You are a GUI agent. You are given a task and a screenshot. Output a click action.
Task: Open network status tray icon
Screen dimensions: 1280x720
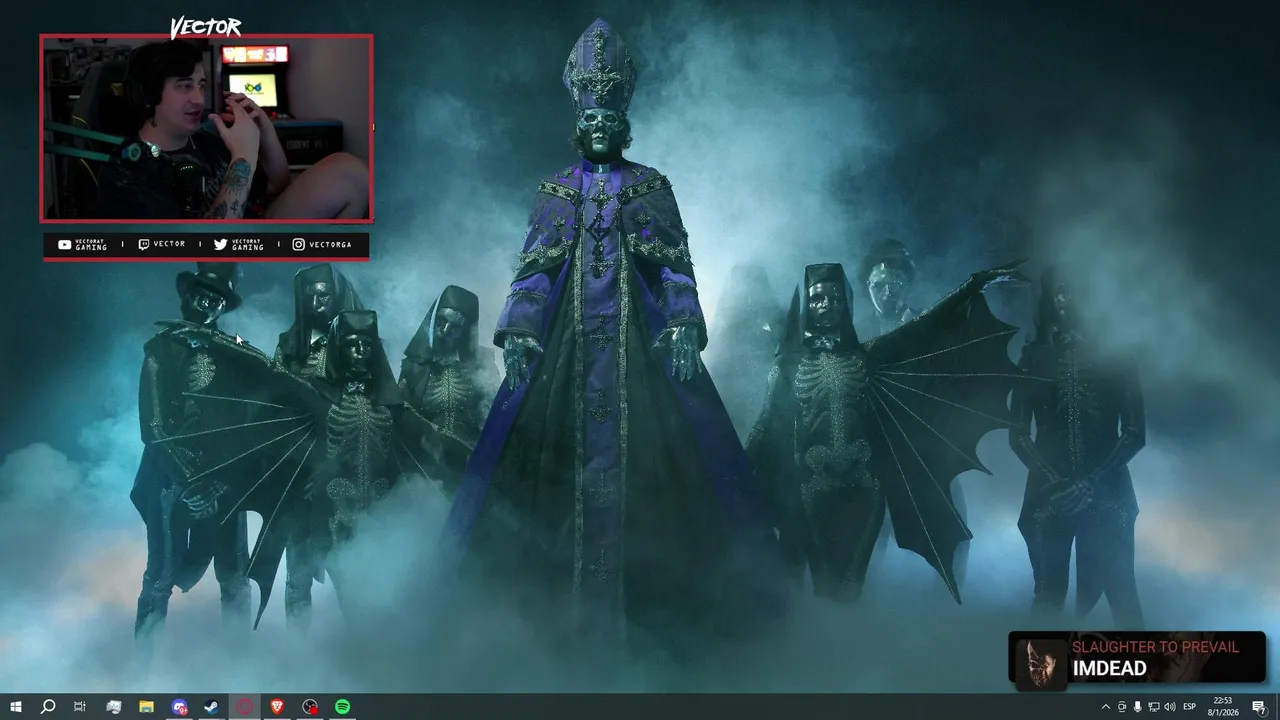(1153, 707)
